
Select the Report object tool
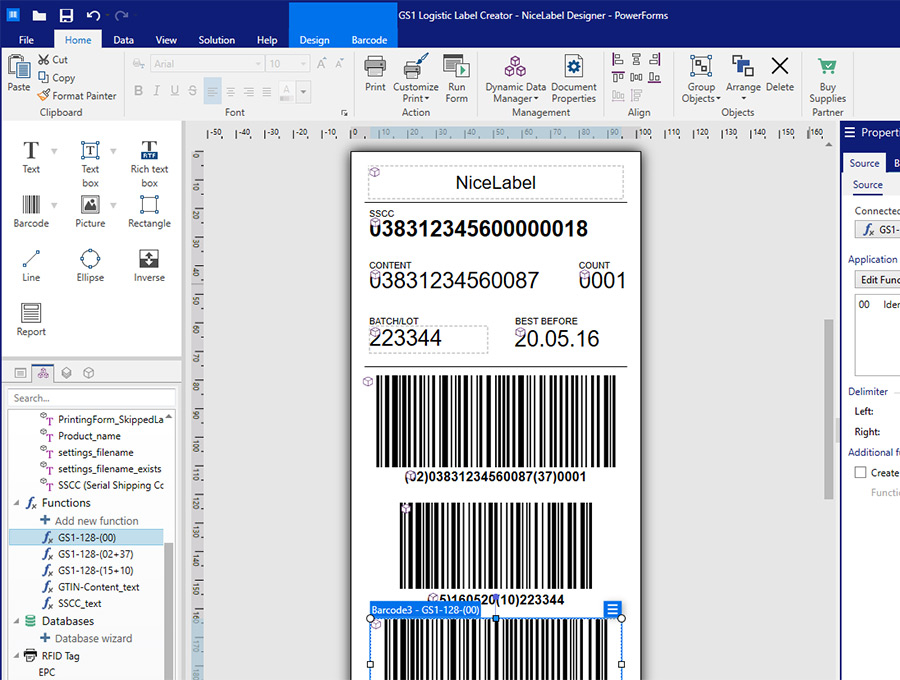(31, 319)
